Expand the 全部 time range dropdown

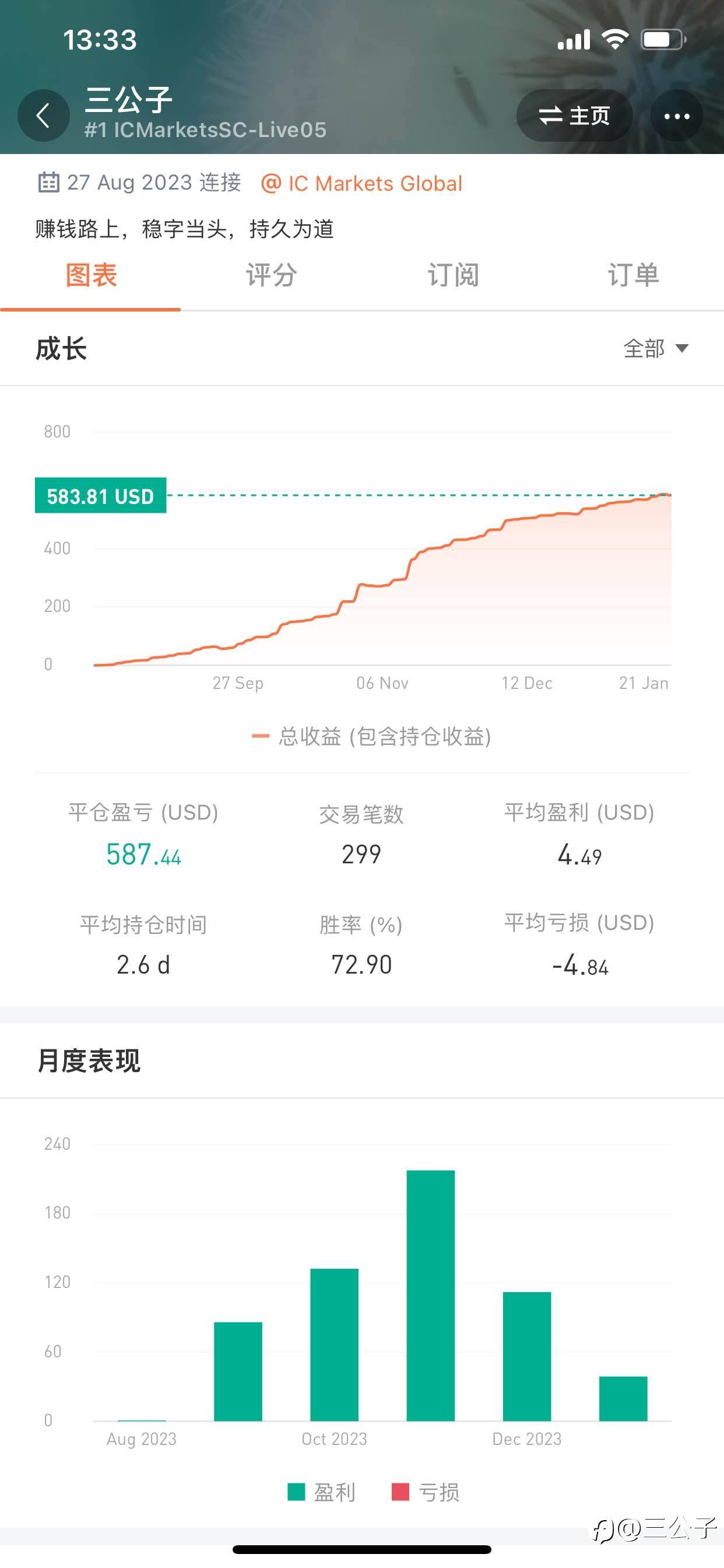[655, 349]
